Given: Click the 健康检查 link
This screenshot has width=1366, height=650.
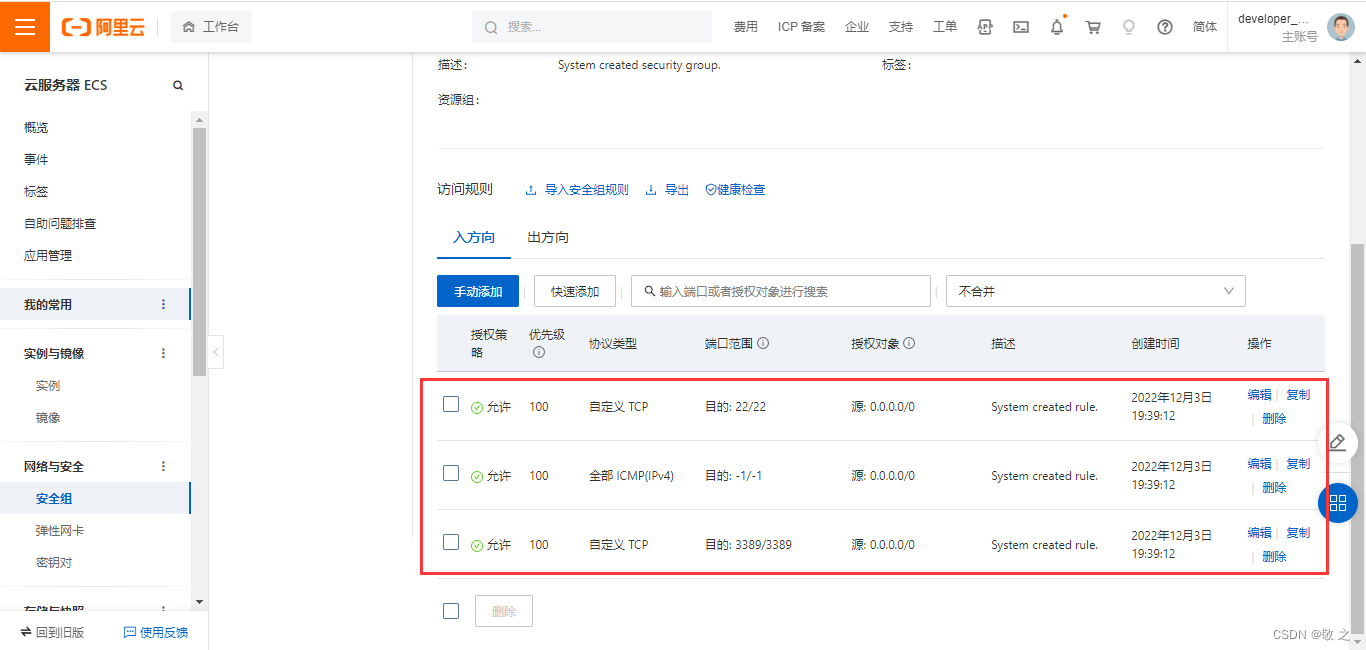Looking at the screenshot, I should click(735, 189).
